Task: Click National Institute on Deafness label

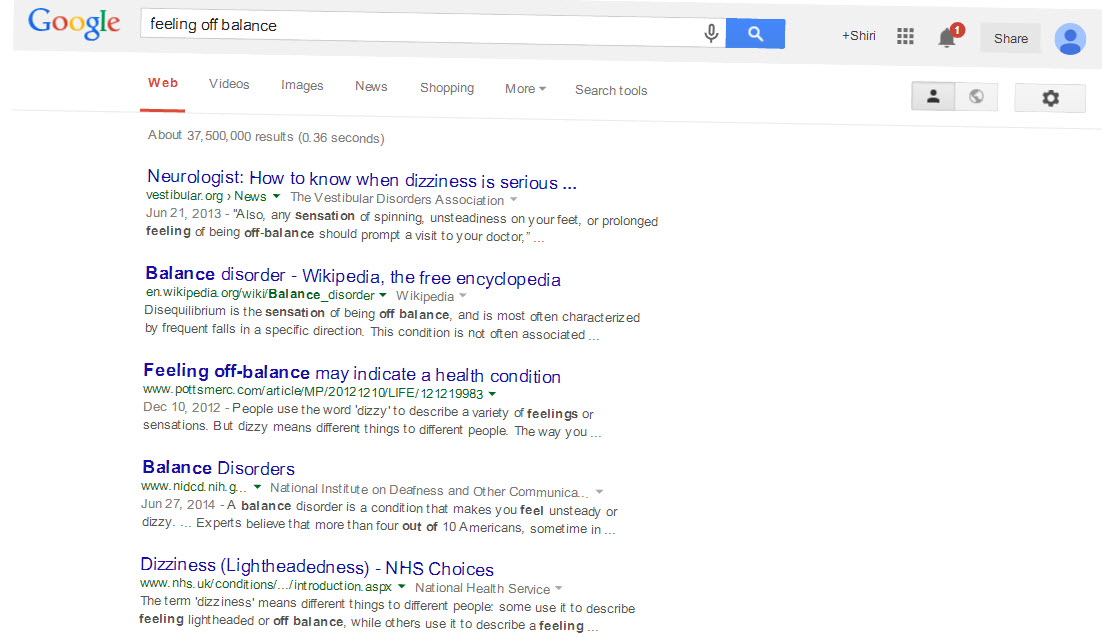Action: [x=429, y=490]
